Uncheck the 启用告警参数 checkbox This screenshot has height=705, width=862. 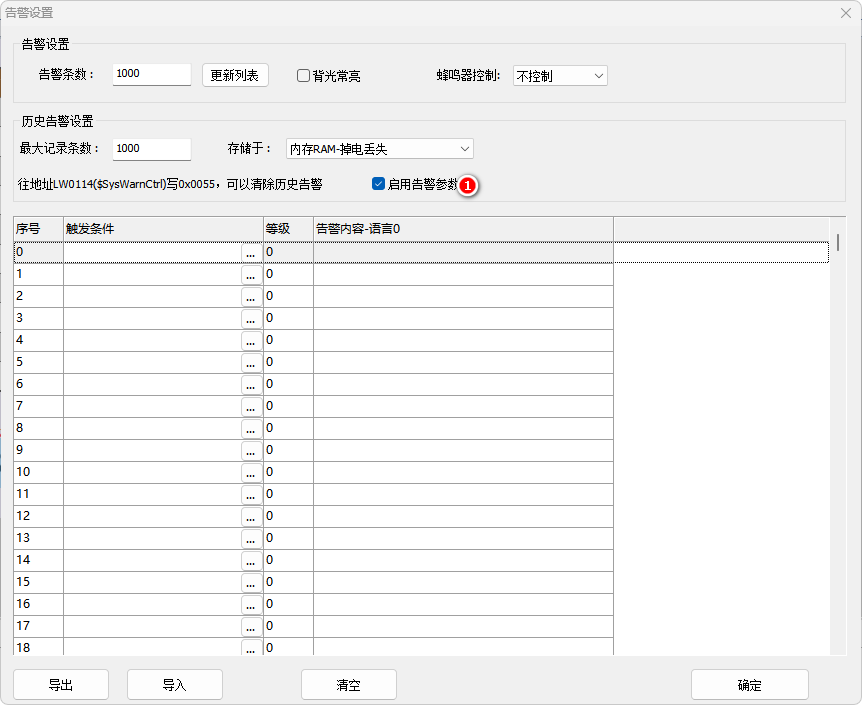378,184
